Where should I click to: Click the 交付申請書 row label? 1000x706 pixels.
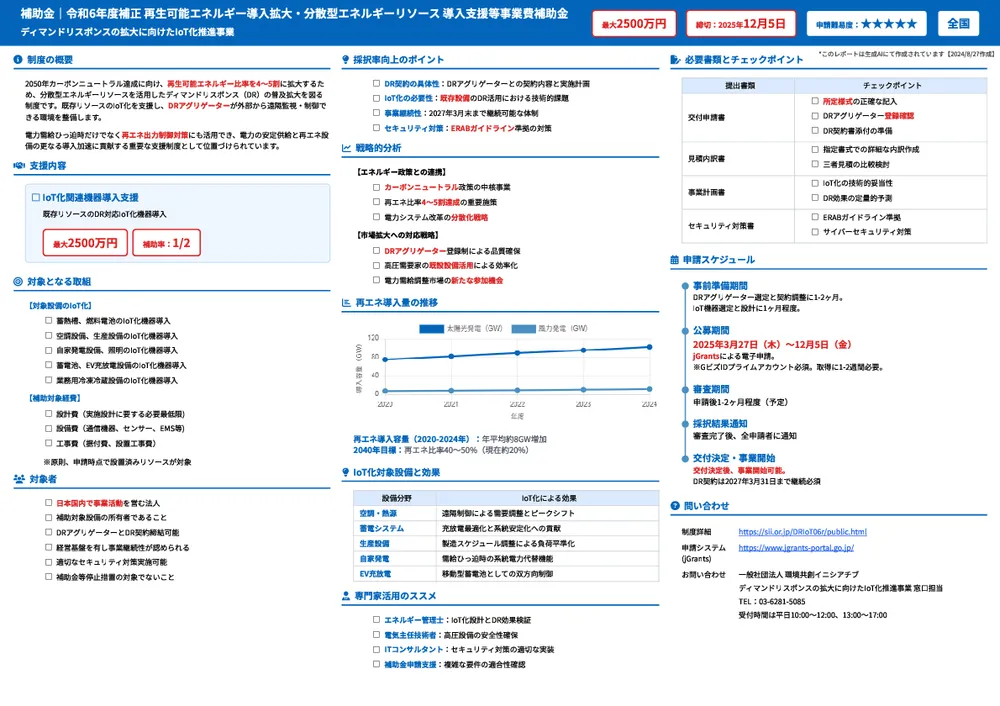[x=706, y=117]
